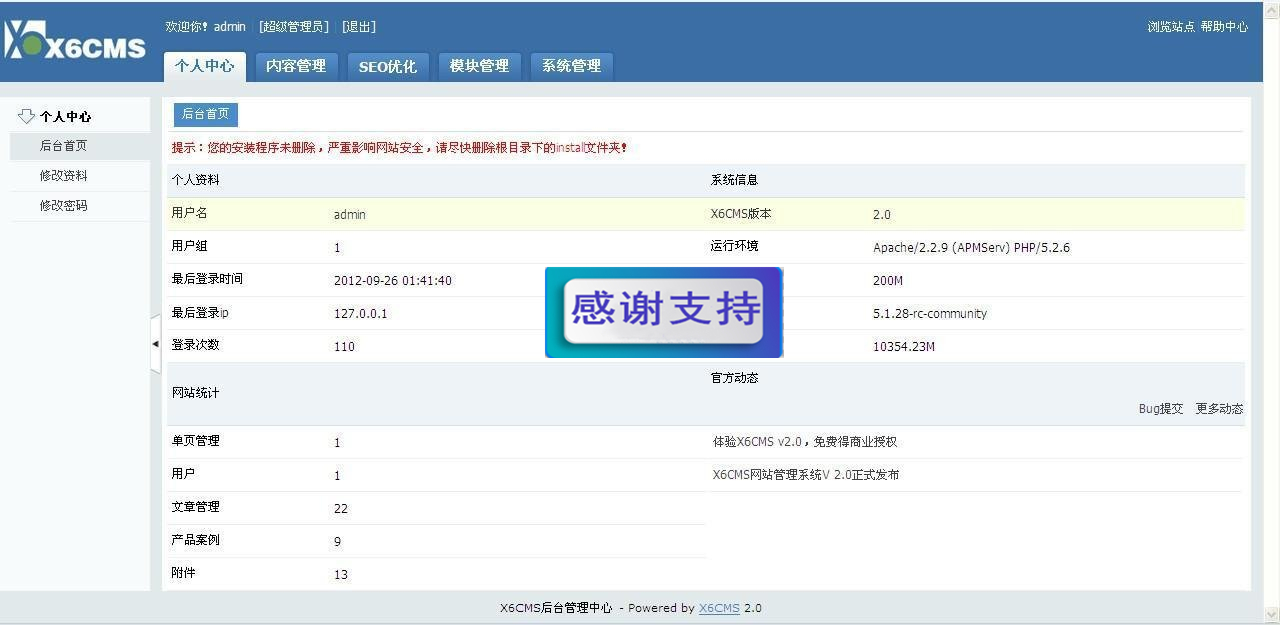
Task: Click the 系统信息 section header
Action: coord(734,180)
